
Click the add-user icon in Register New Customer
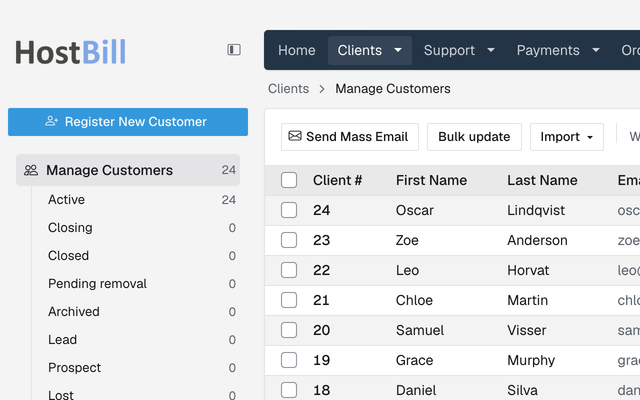(x=51, y=121)
